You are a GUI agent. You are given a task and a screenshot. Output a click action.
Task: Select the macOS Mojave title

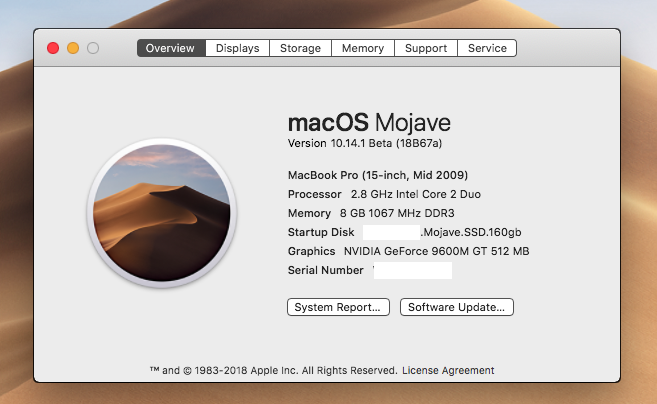tap(369, 123)
